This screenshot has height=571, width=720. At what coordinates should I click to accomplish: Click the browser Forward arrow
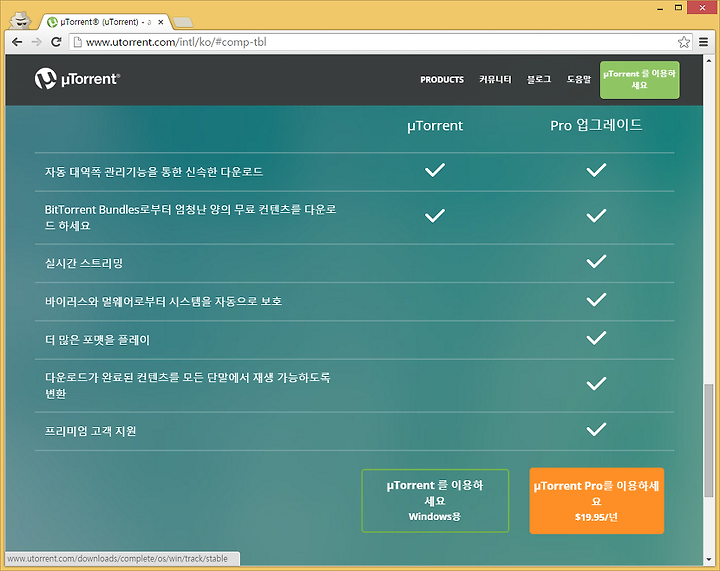pos(36,42)
